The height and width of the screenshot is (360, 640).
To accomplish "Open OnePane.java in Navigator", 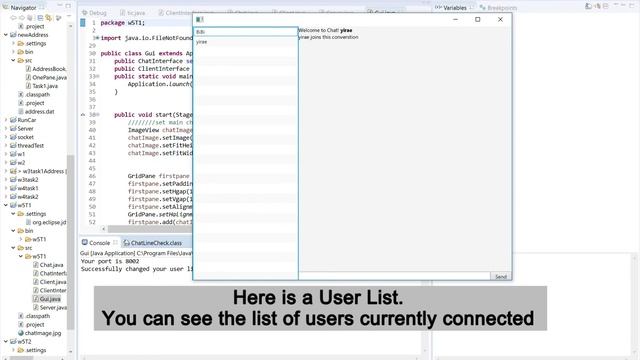I will (x=49, y=77).
